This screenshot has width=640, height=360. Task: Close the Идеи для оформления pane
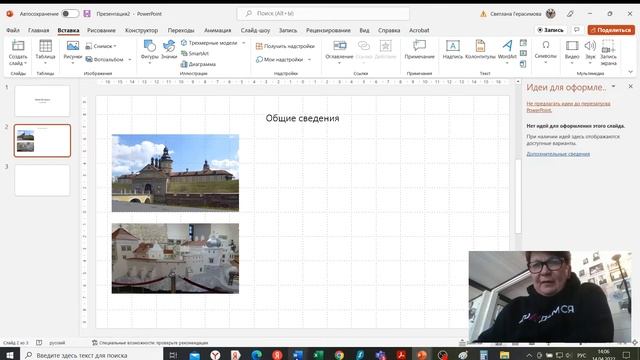[x=630, y=87]
